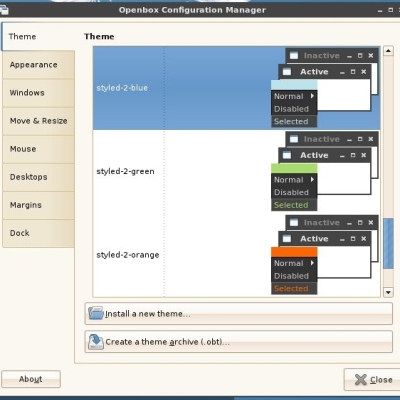This screenshot has width=400, height=400.
Task: Click the light blue swatch in styled-2-blue preview
Action: click(x=294, y=85)
